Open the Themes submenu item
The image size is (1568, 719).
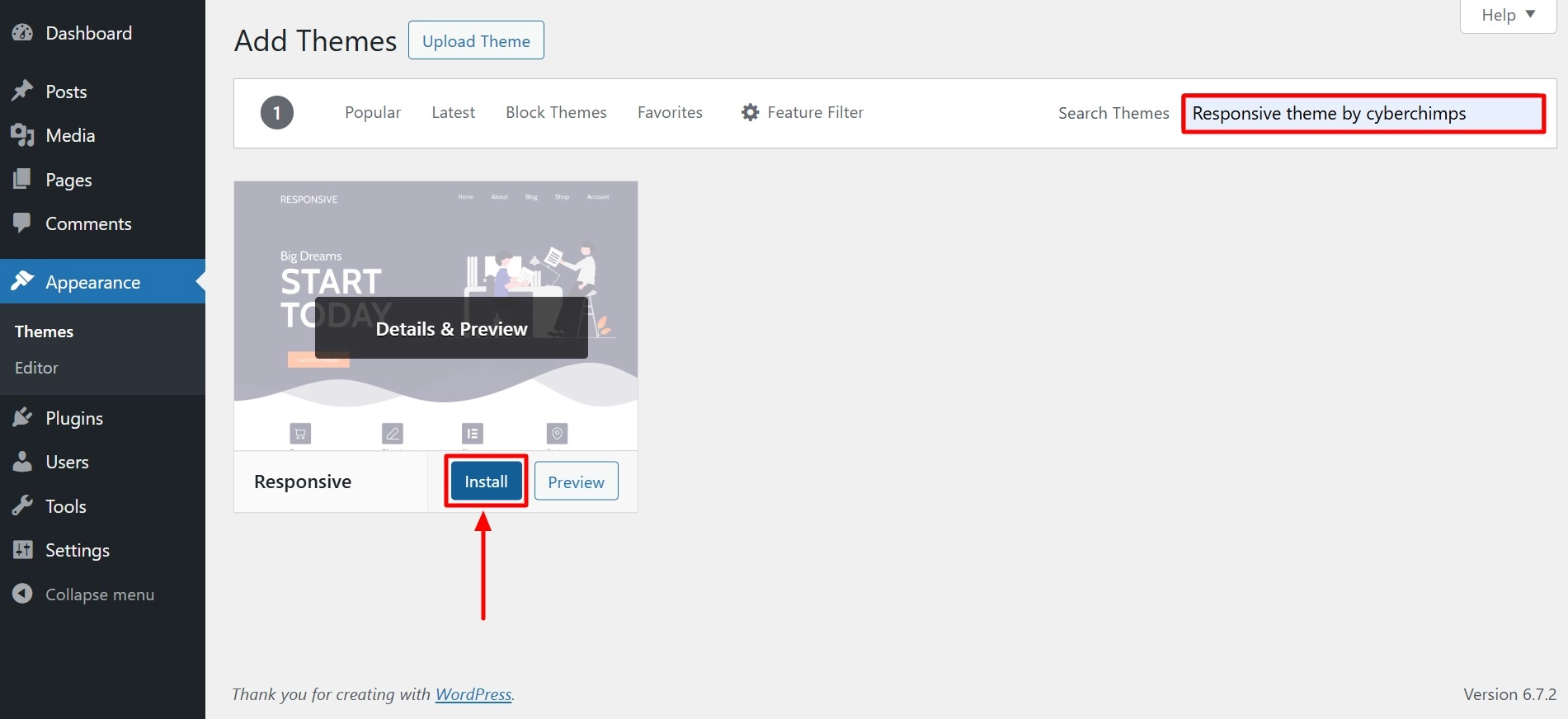pyautogui.click(x=44, y=331)
